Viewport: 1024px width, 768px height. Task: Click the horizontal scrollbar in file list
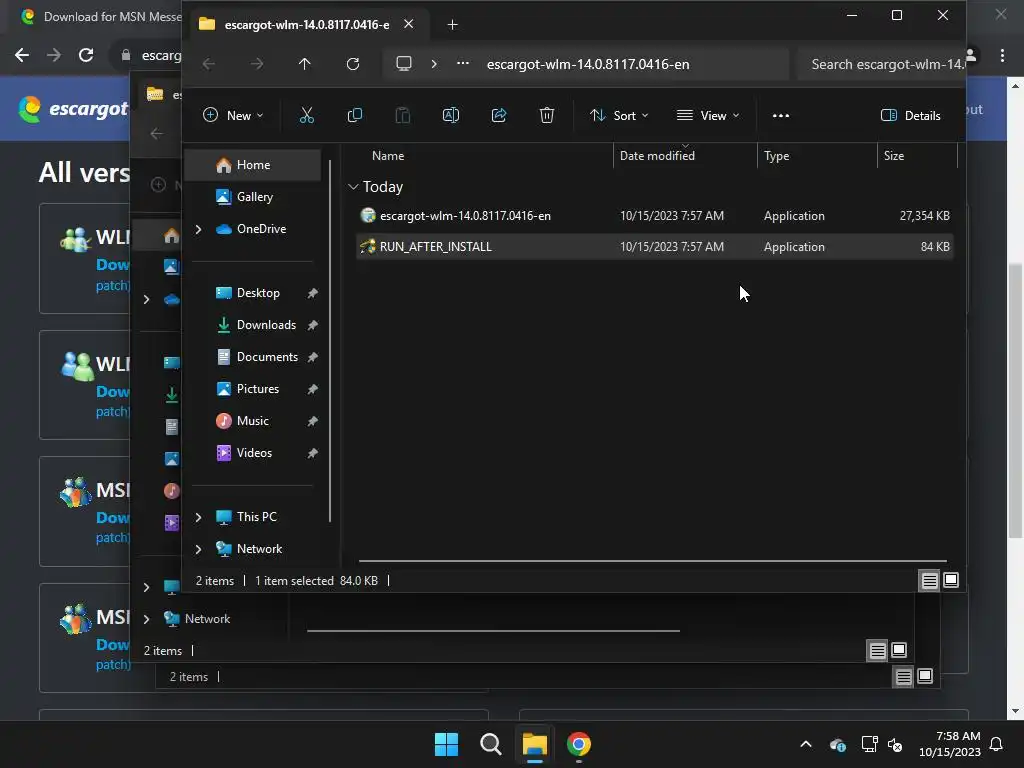click(652, 561)
